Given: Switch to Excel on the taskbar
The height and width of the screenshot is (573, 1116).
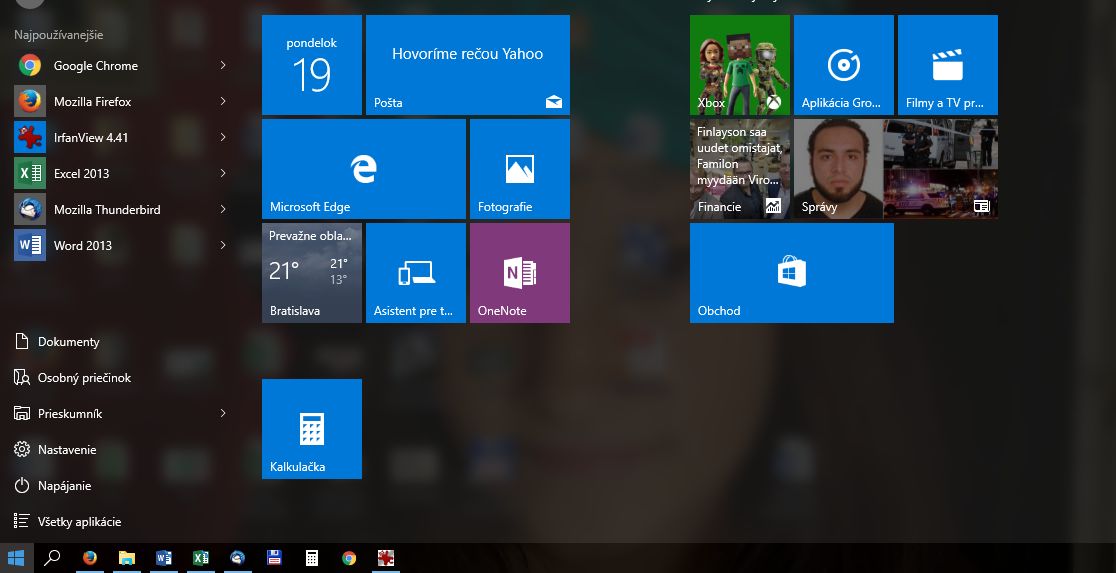Looking at the screenshot, I should [201, 558].
